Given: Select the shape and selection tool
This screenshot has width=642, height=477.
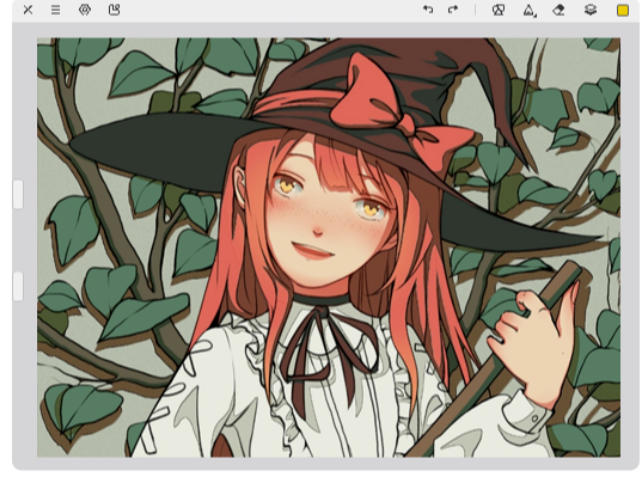Looking at the screenshot, I should 499,10.
